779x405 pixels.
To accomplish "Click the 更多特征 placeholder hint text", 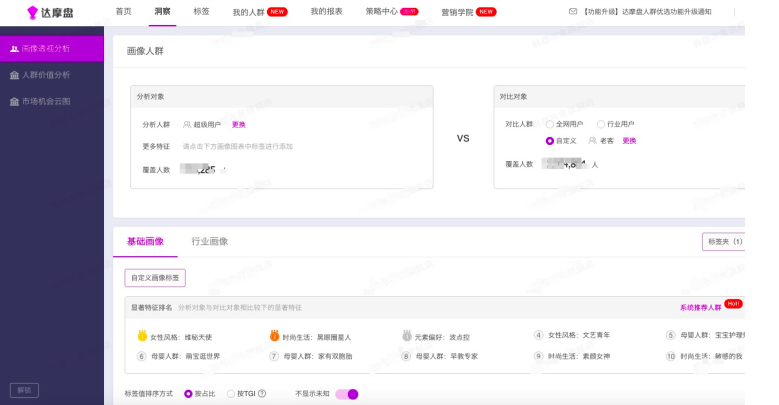I will tap(237, 147).
